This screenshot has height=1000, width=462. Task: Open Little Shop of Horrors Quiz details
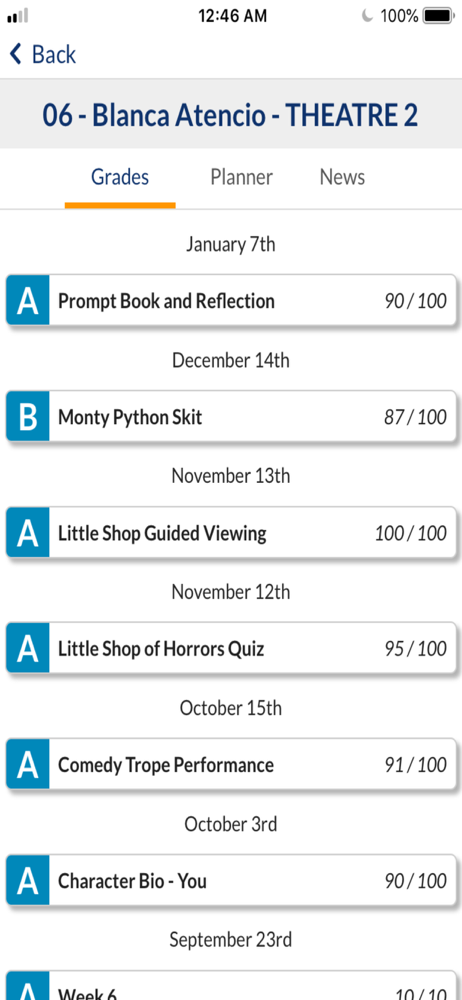[232, 649]
